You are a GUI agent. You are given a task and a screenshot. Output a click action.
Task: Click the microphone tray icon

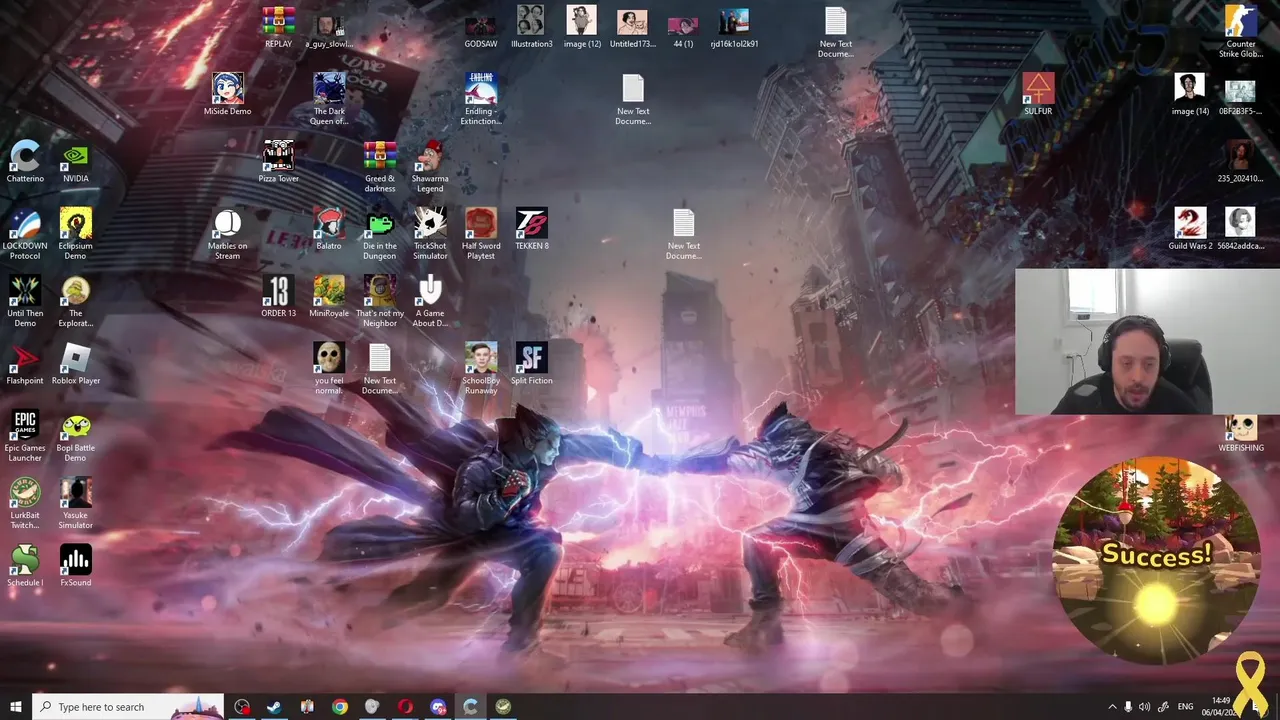(x=1128, y=707)
